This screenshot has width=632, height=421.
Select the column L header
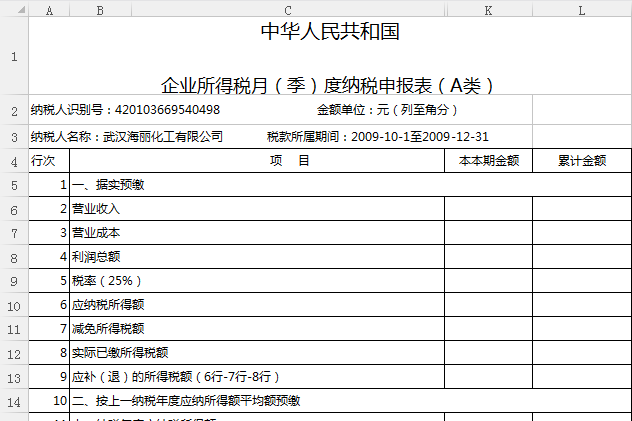click(582, 9)
